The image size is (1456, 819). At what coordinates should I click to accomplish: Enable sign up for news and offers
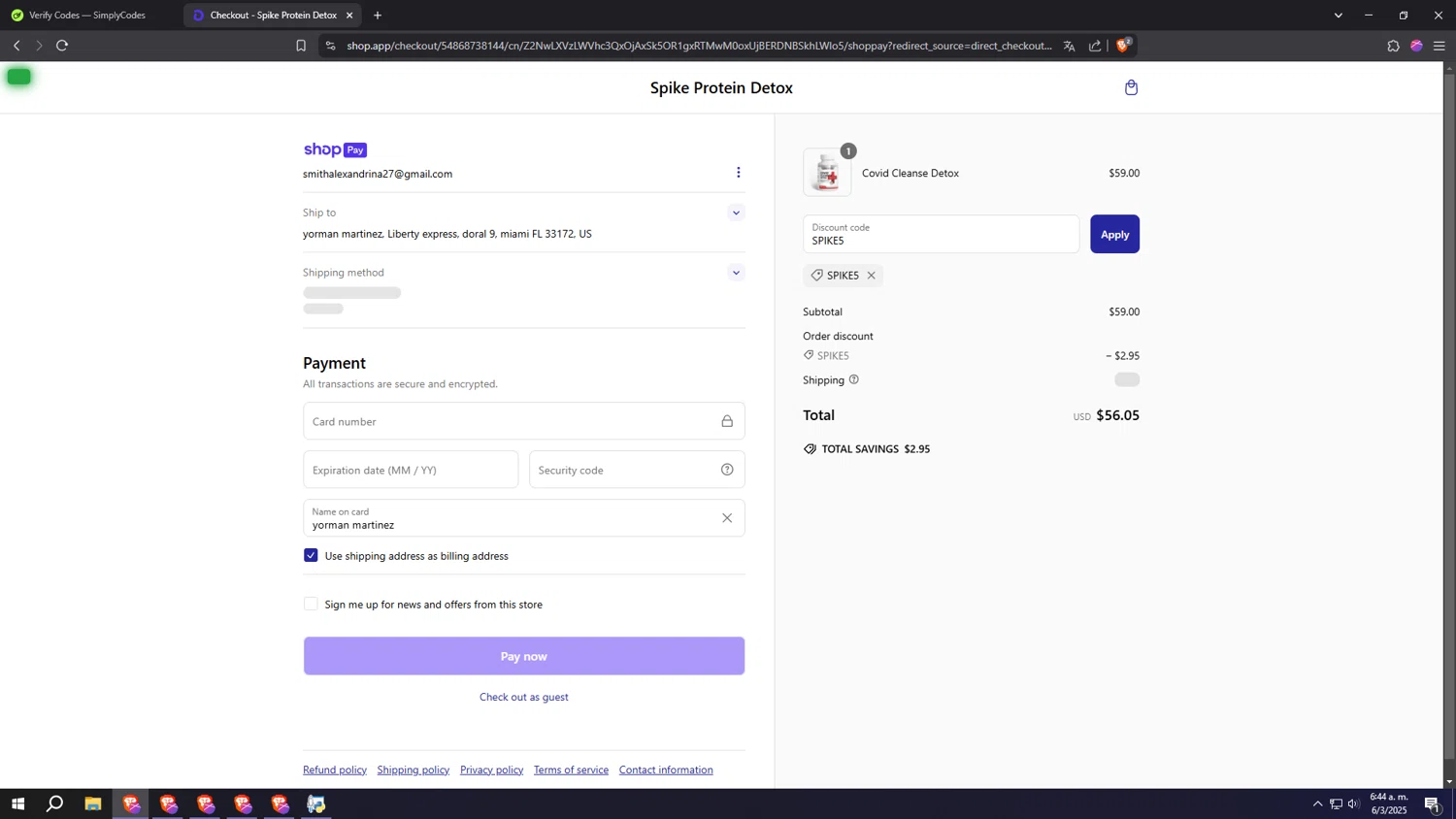pyautogui.click(x=311, y=604)
